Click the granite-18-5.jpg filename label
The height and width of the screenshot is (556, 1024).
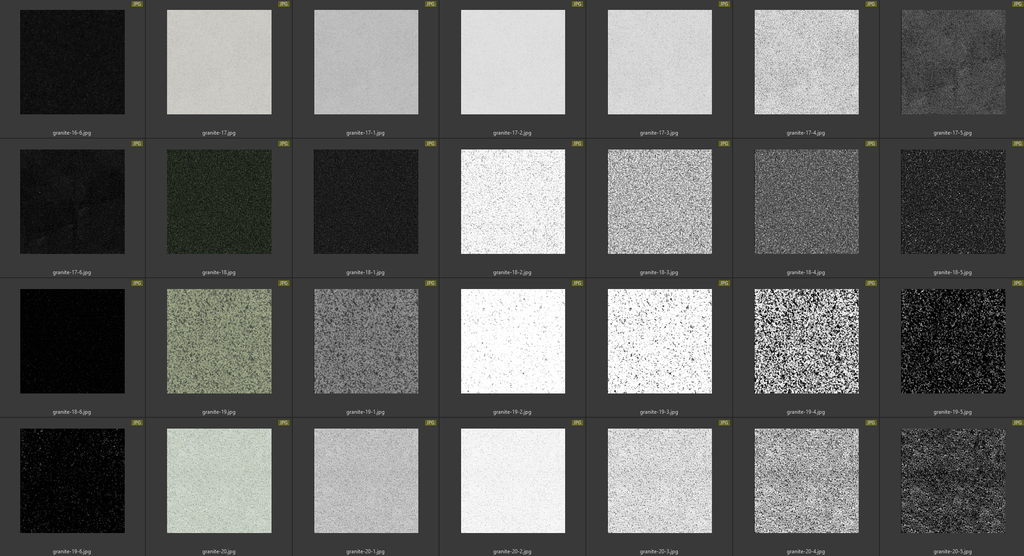click(953, 272)
